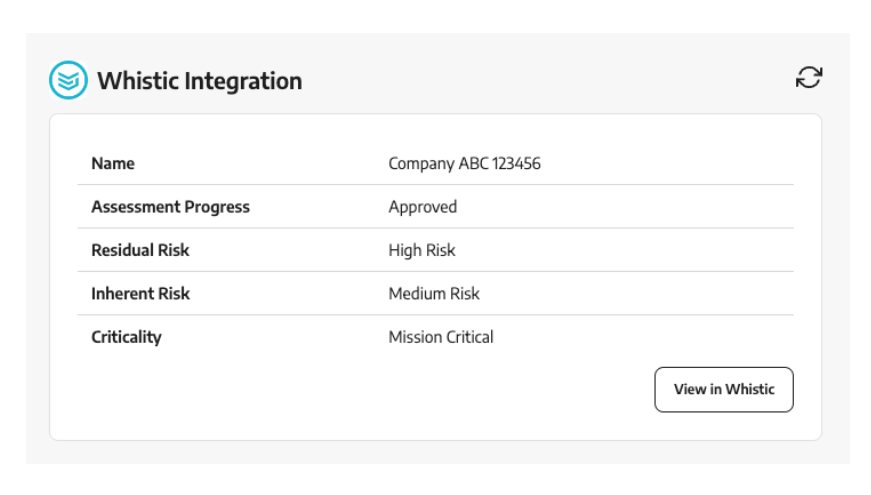This screenshot has height=495, width=871.
Task: Click the Residual Risk label
Action: 141,250
